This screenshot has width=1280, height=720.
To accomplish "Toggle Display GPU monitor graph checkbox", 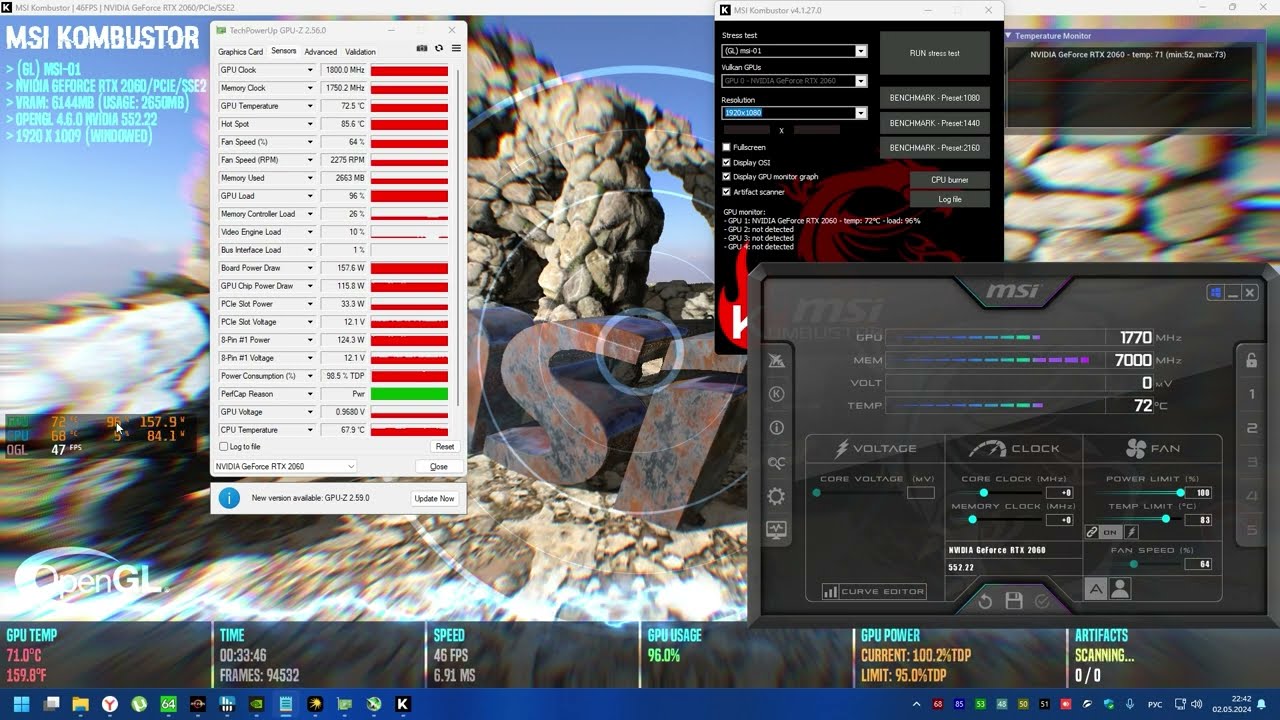I will pos(727,177).
